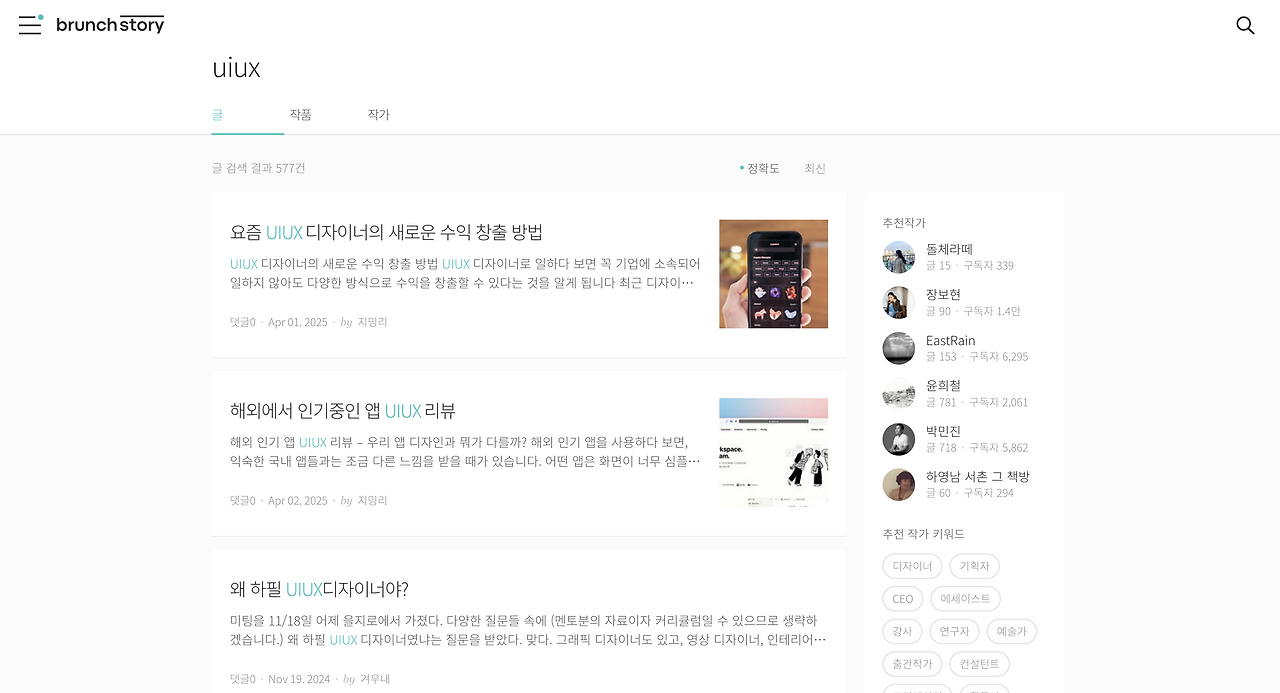Viewport: 1280px width, 693px height.
Task: Open EastRain's profile picture
Action: click(898, 347)
